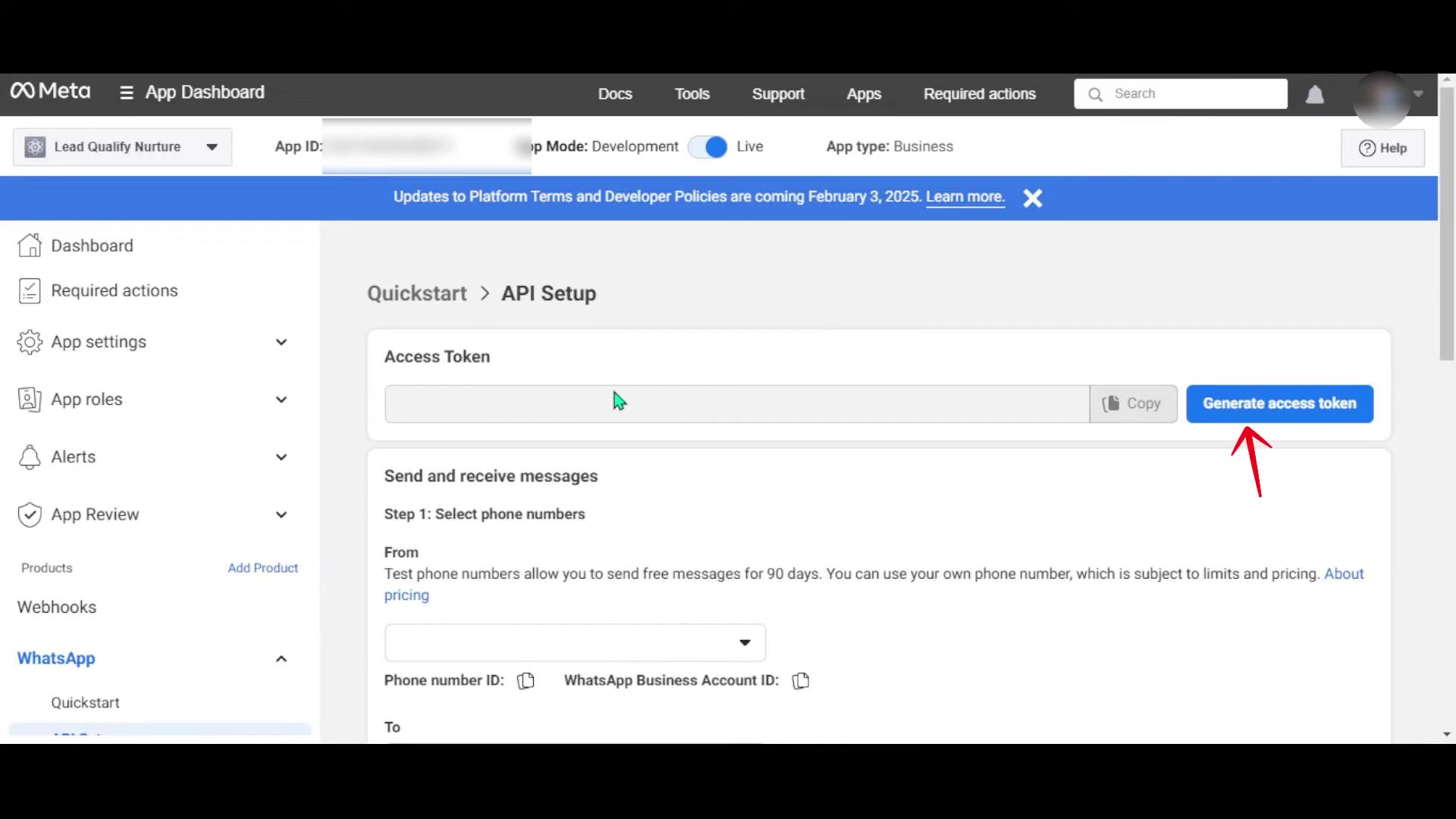Open Apps in the top navigation
This screenshot has width=1456, height=819.
864,94
